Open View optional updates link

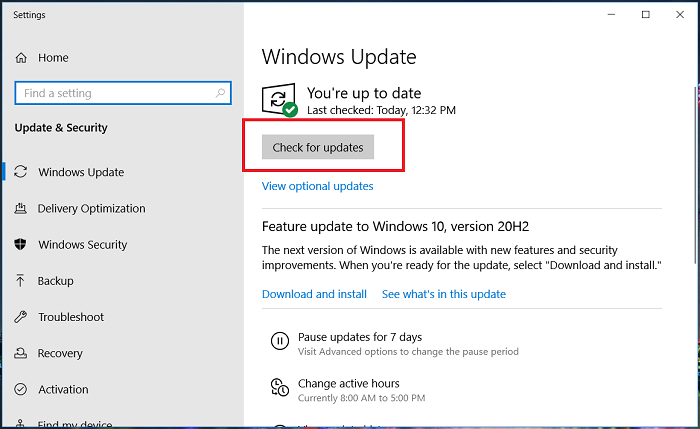tap(317, 186)
